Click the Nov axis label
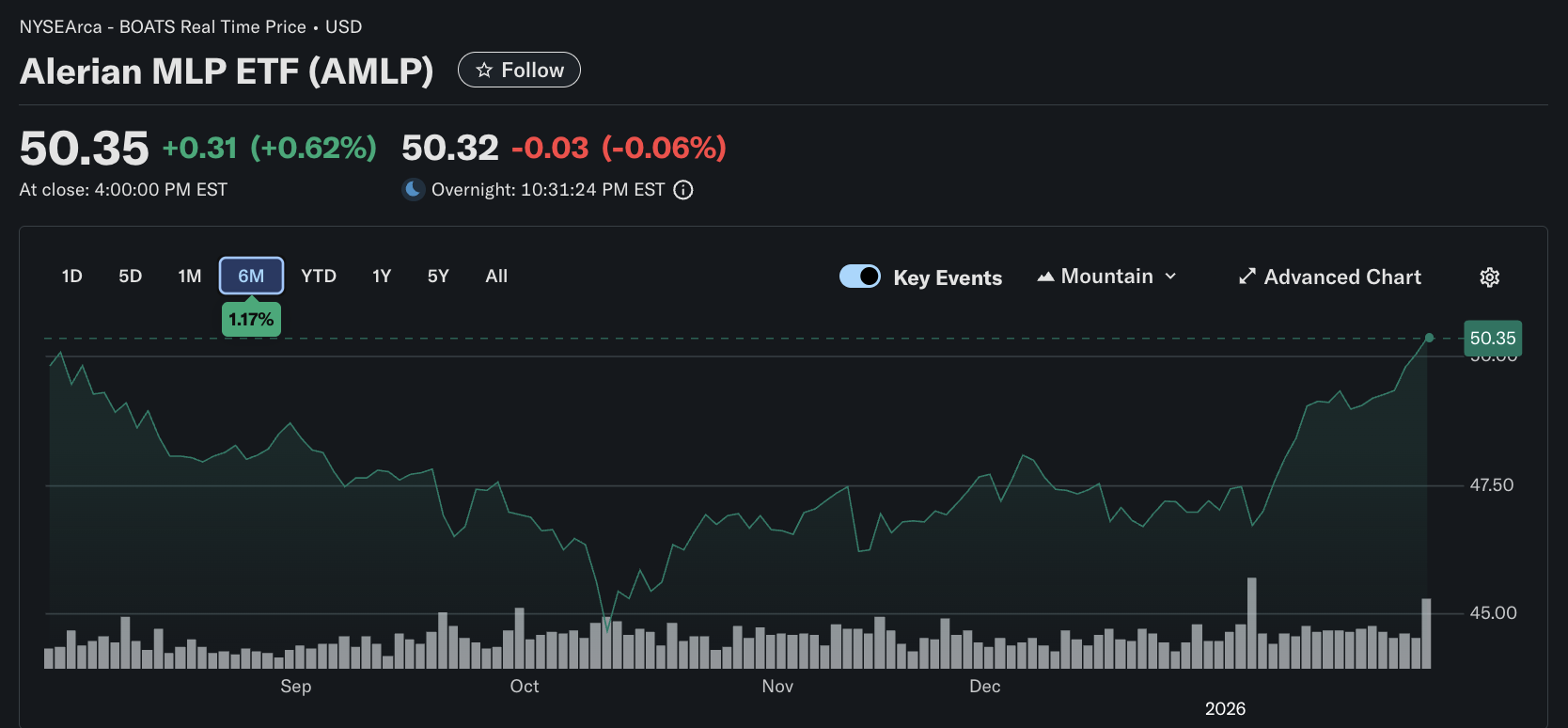1568x728 pixels. [777, 687]
